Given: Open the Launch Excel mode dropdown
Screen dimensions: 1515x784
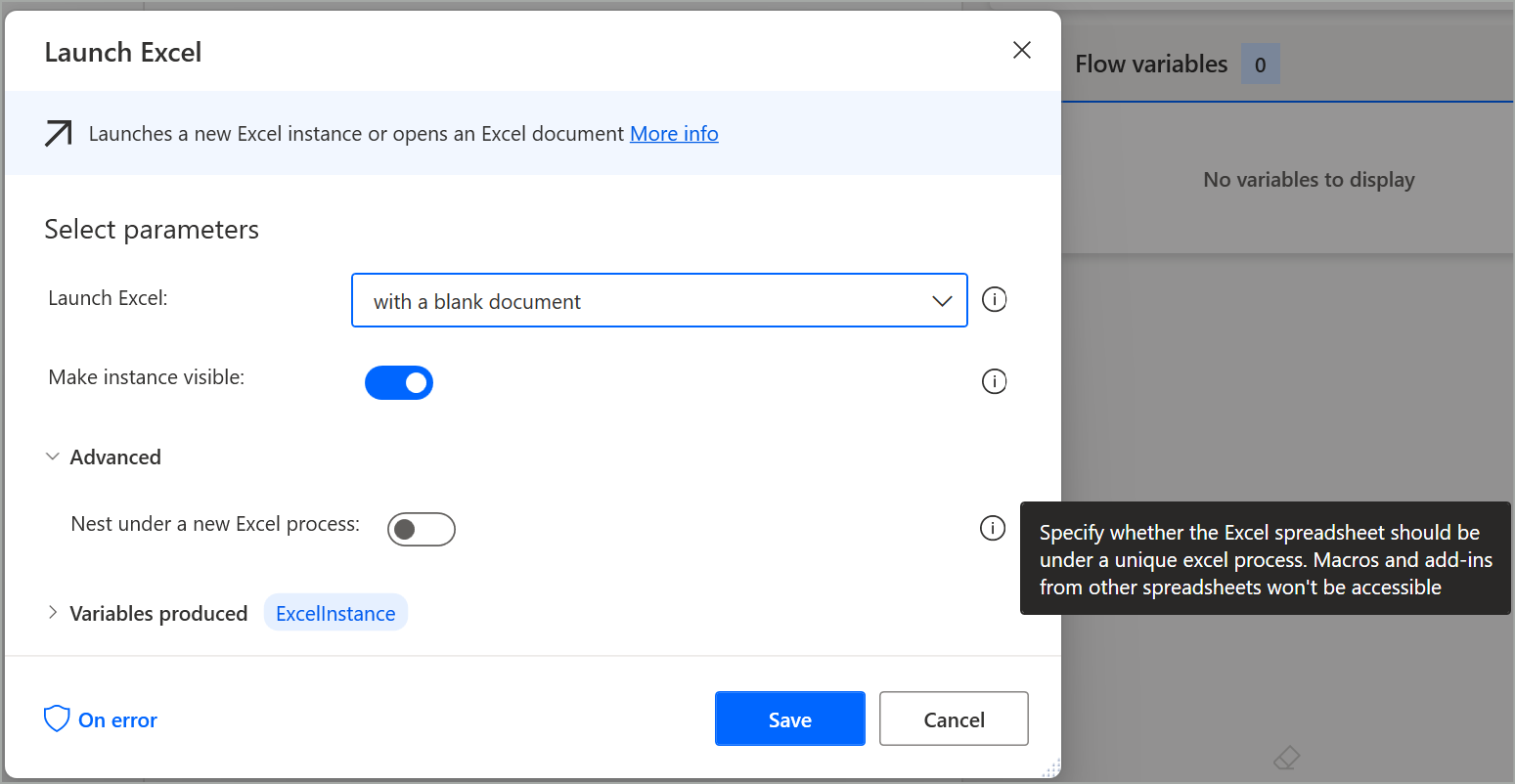Looking at the screenshot, I should (x=659, y=300).
